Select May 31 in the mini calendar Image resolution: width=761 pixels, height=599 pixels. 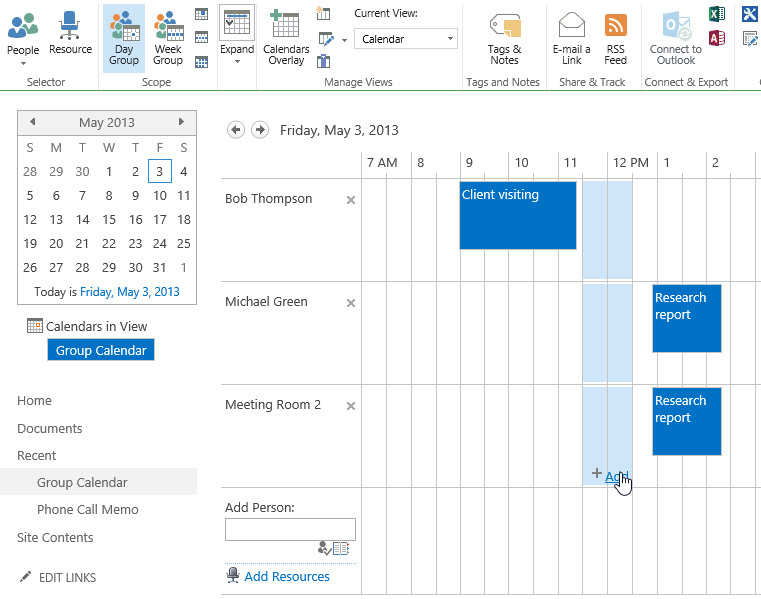point(160,267)
